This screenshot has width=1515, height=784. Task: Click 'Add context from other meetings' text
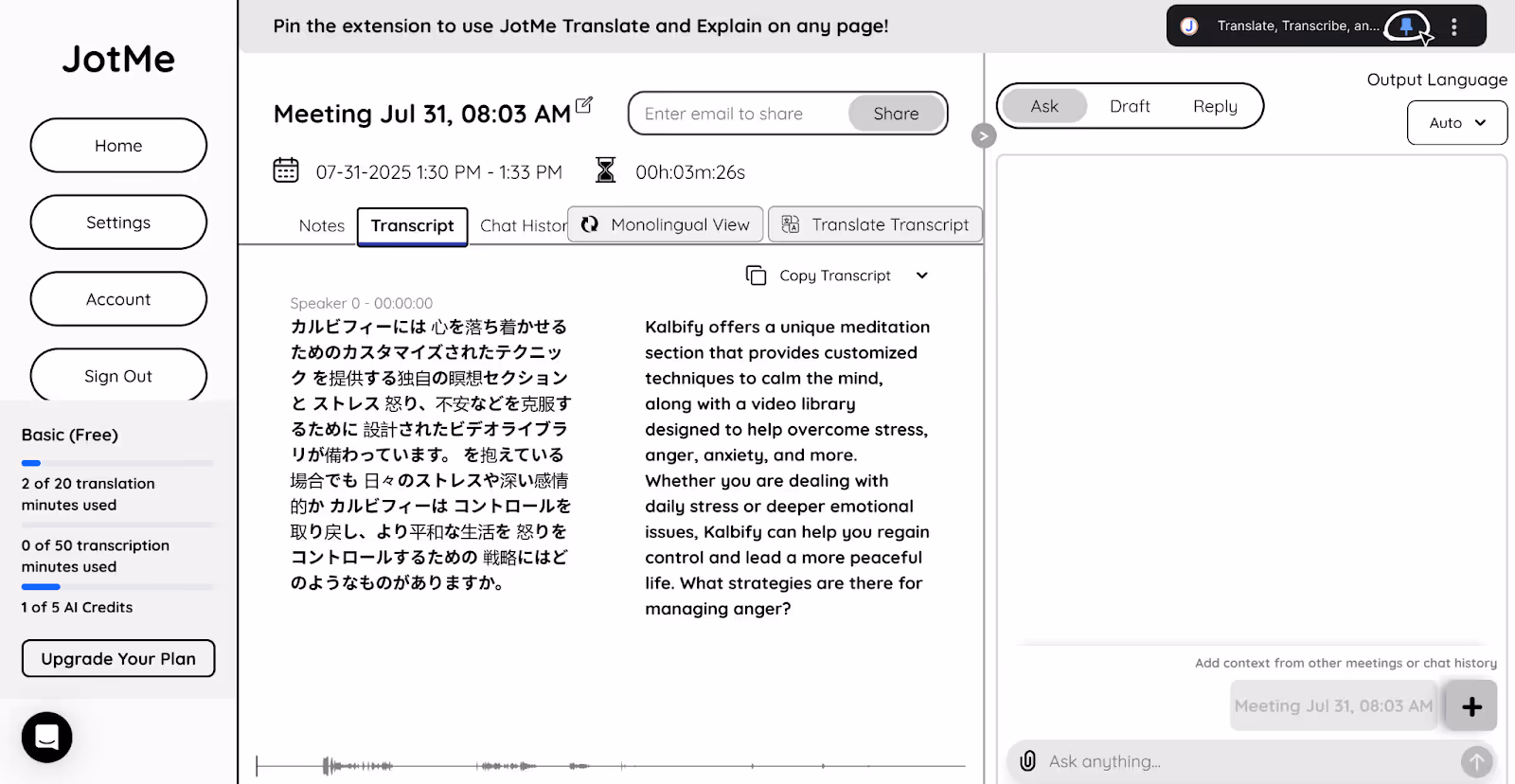1346,663
